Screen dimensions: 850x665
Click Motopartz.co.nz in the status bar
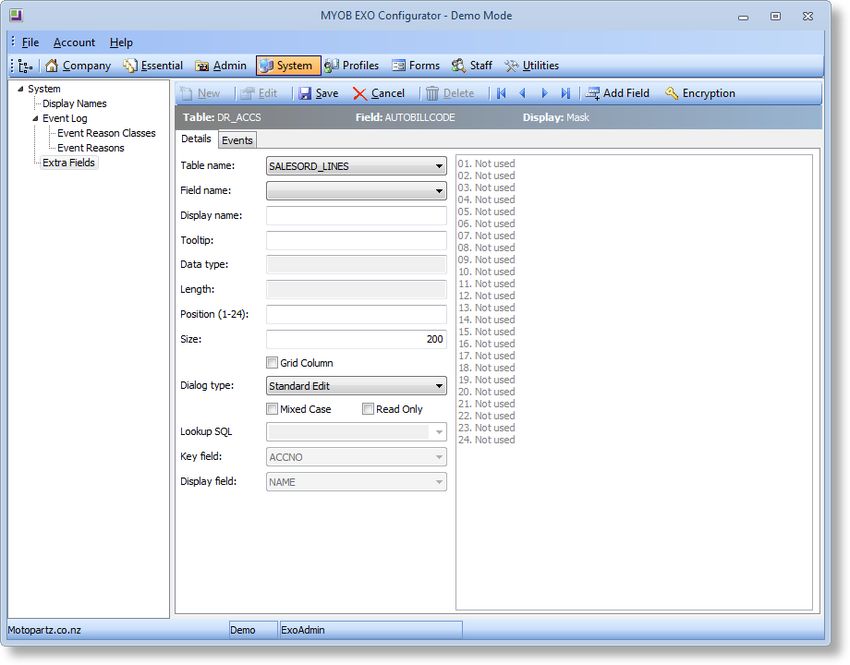tap(44, 630)
